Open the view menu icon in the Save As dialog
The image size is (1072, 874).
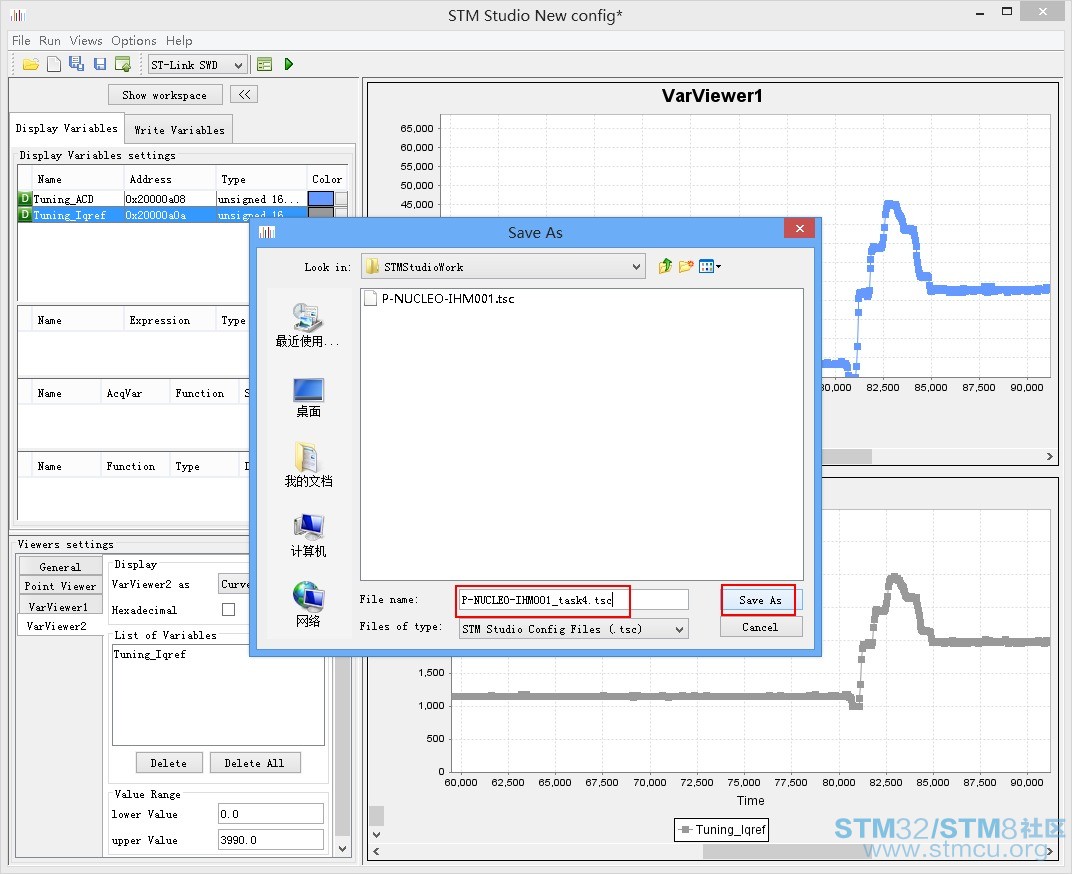(709, 266)
